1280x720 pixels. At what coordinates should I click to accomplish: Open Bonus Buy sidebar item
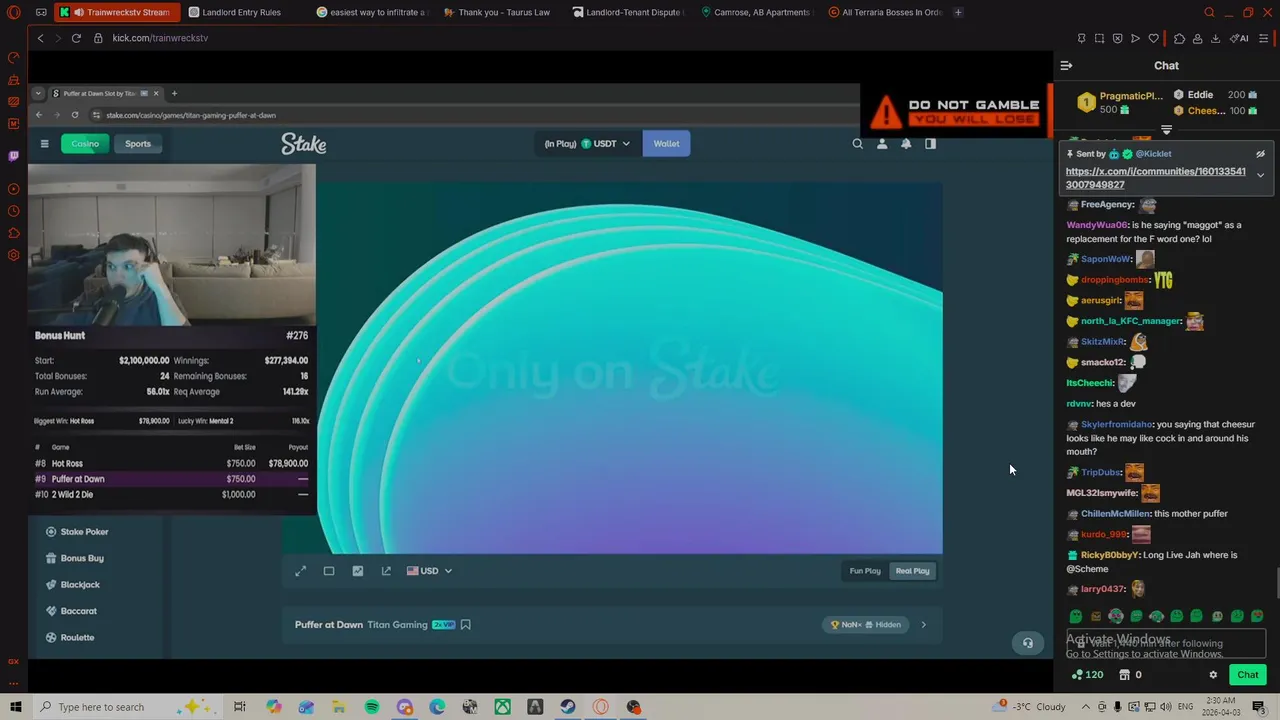[x=82, y=558]
